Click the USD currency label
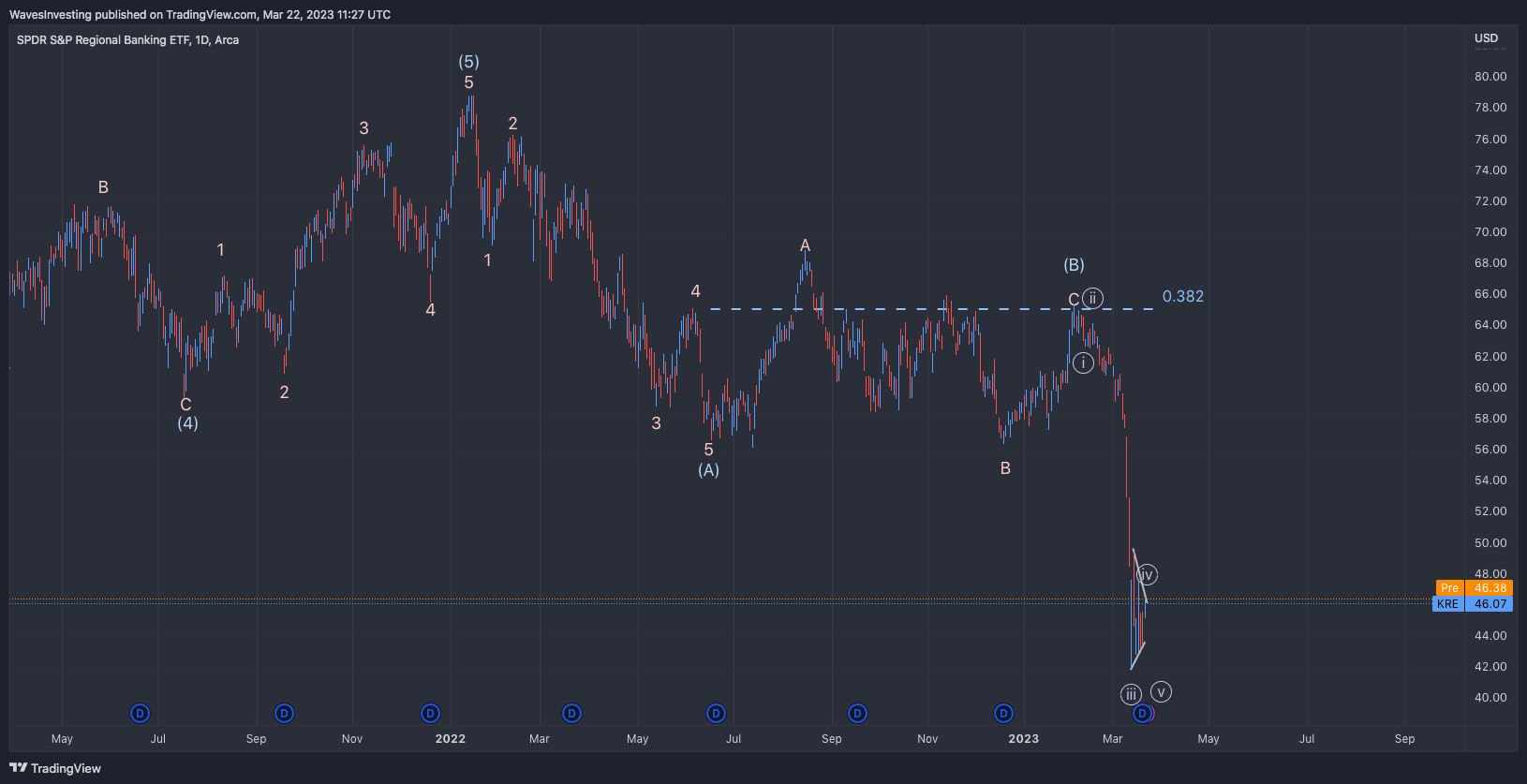This screenshot has height=784, width=1527. [1486, 38]
